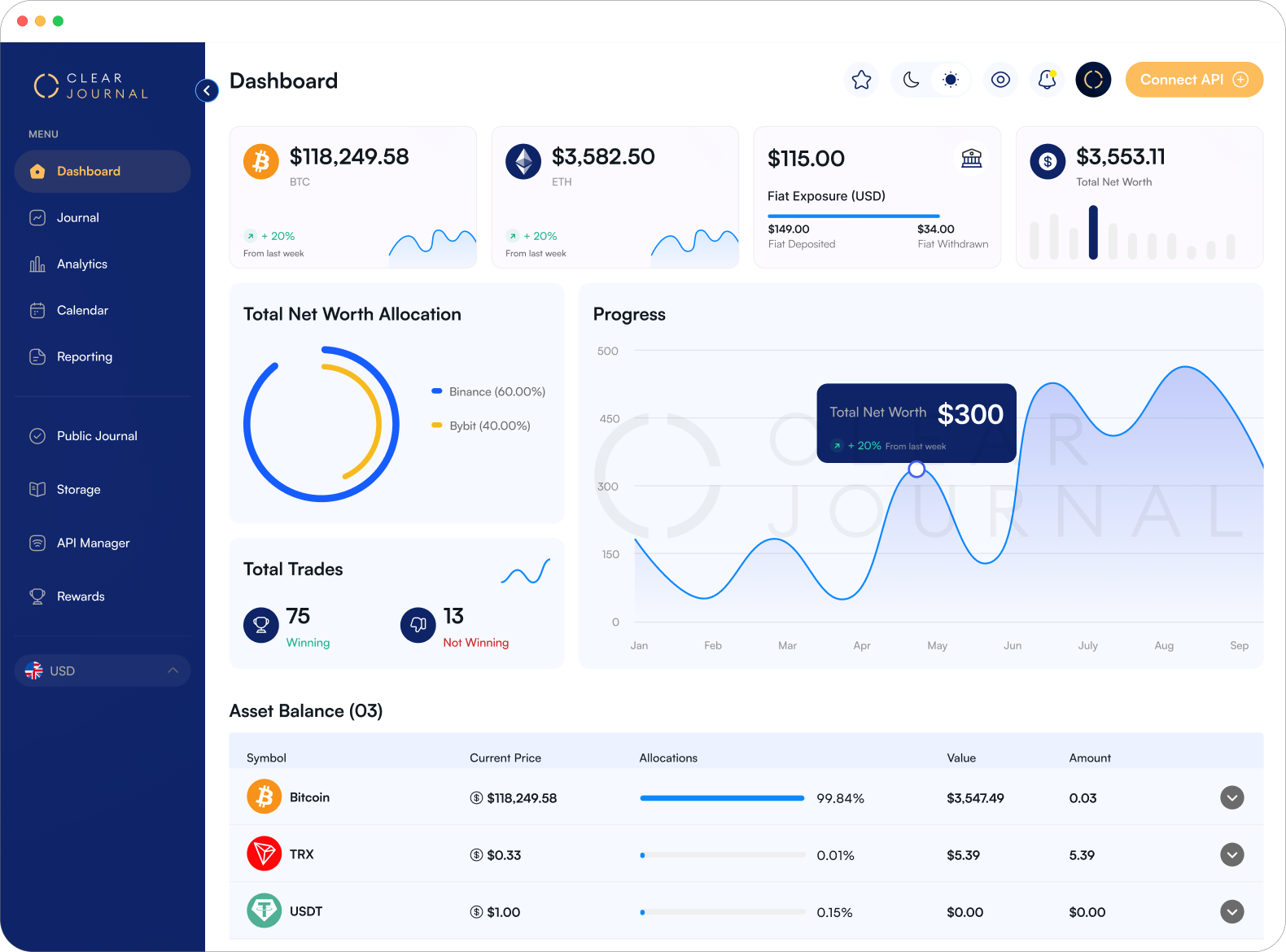This screenshot has height=952, width=1286.
Task: Open the notifications bell
Action: [x=1047, y=80]
